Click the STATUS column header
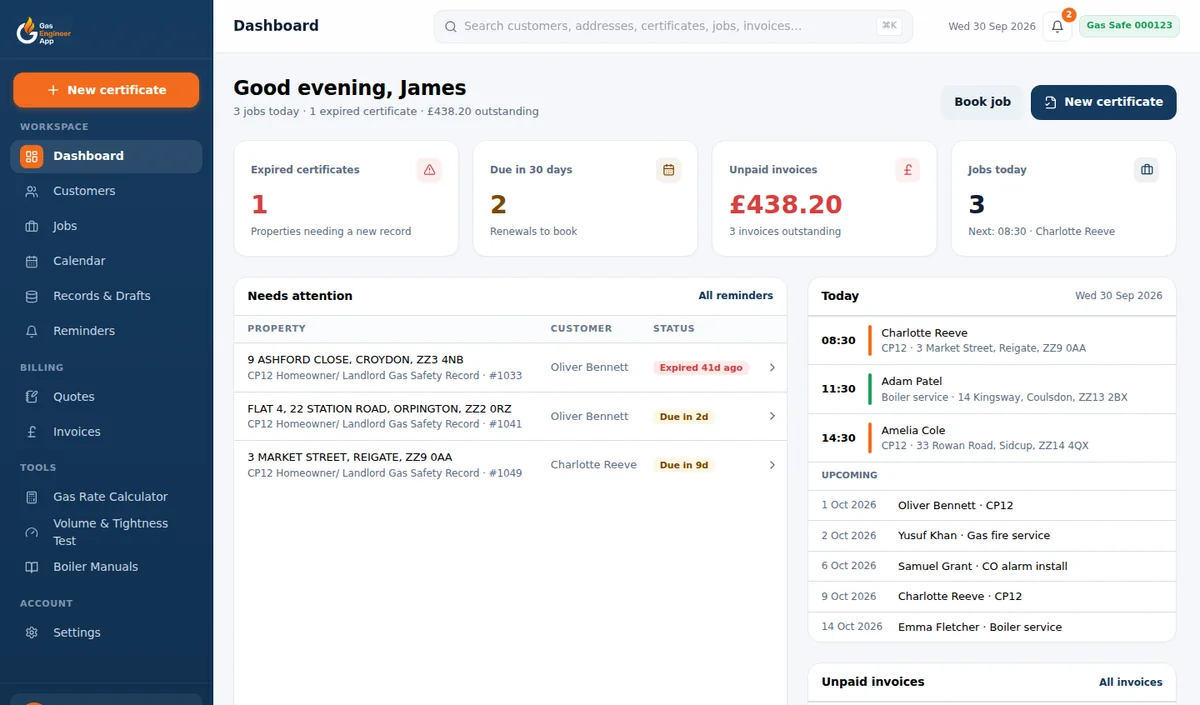This screenshot has height=705, width=1200. point(674,329)
